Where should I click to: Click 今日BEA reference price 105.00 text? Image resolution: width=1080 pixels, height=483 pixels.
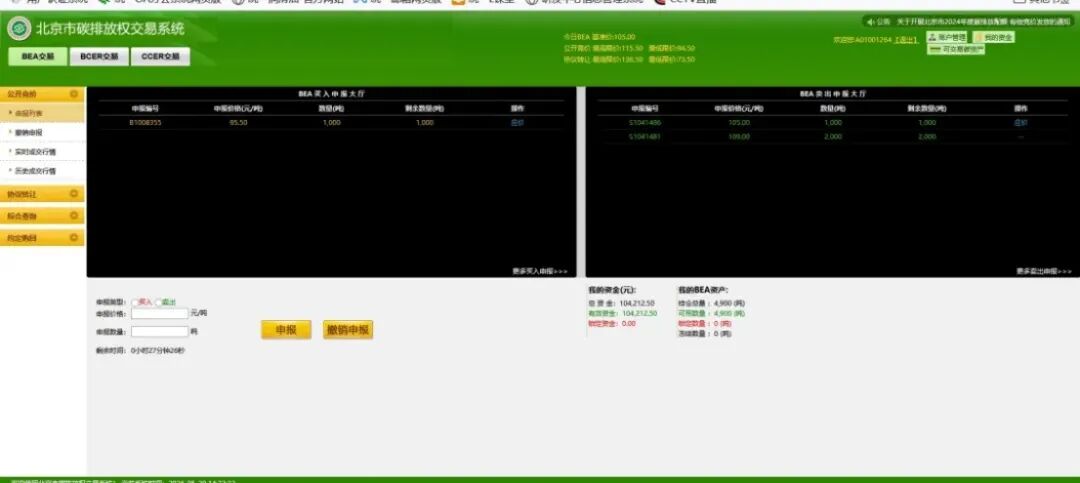[x=599, y=37]
